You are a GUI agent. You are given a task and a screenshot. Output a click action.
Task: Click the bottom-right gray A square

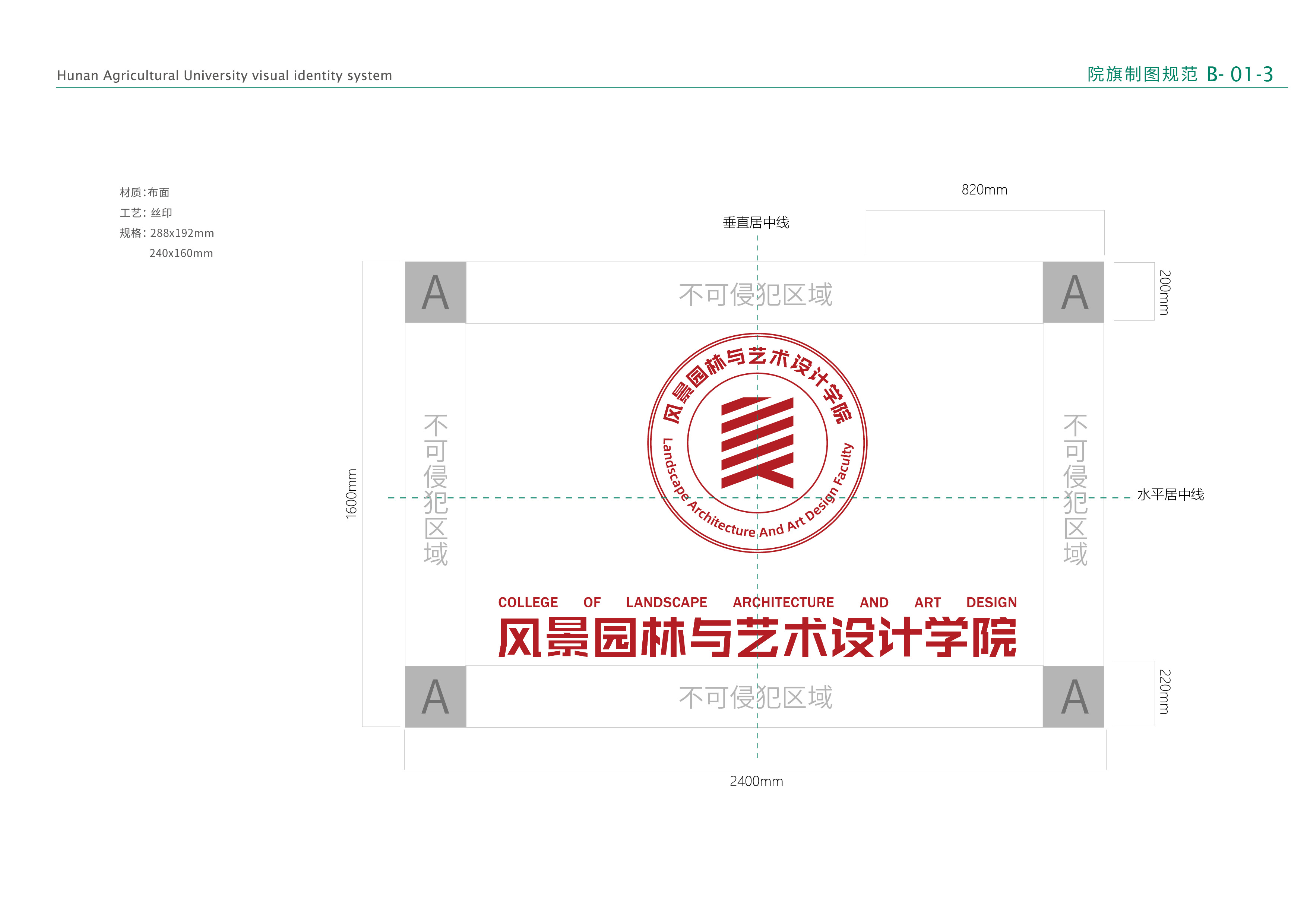coord(1073,696)
